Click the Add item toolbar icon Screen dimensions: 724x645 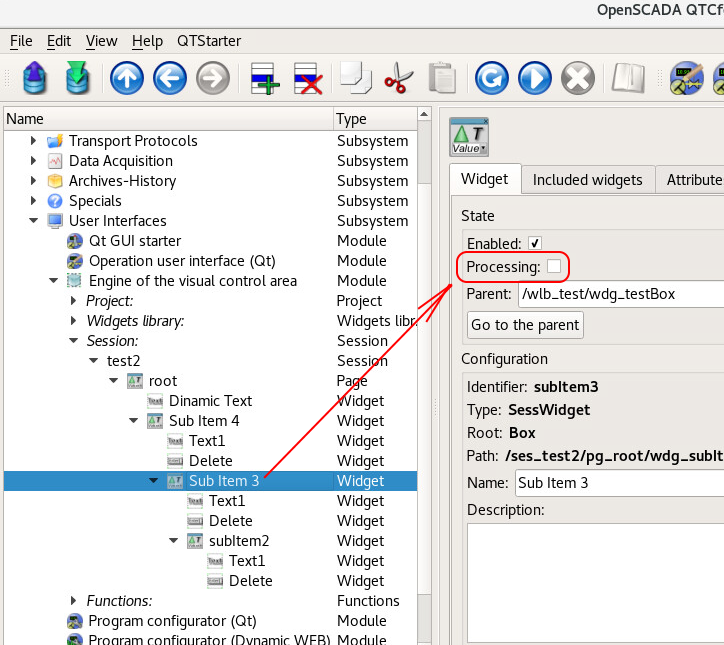[x=265, y=77]
